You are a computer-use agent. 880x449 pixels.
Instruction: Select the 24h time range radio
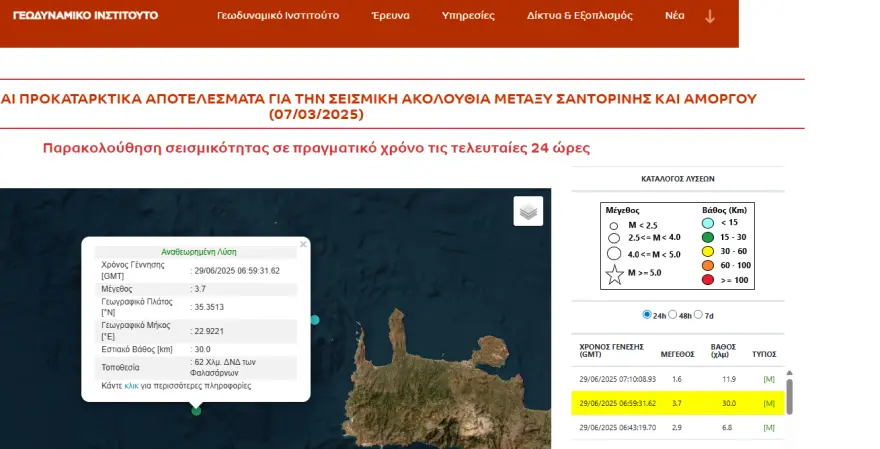coord(647,315)
